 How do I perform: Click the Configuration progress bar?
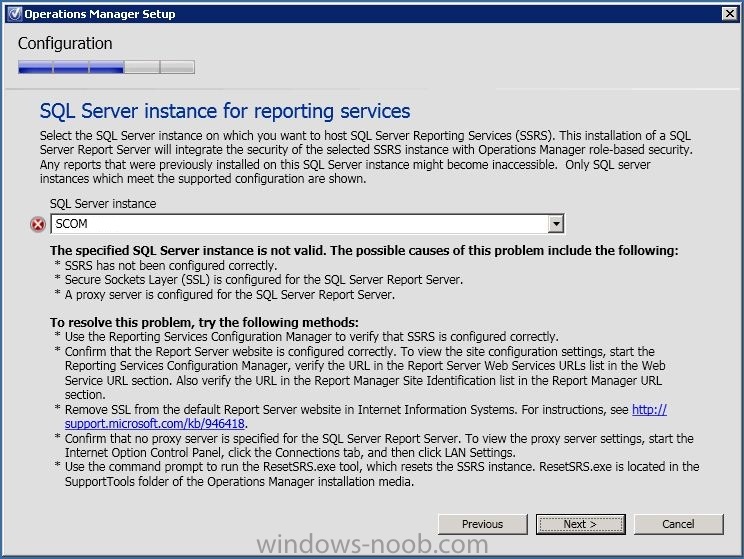[x=106, y=67]
